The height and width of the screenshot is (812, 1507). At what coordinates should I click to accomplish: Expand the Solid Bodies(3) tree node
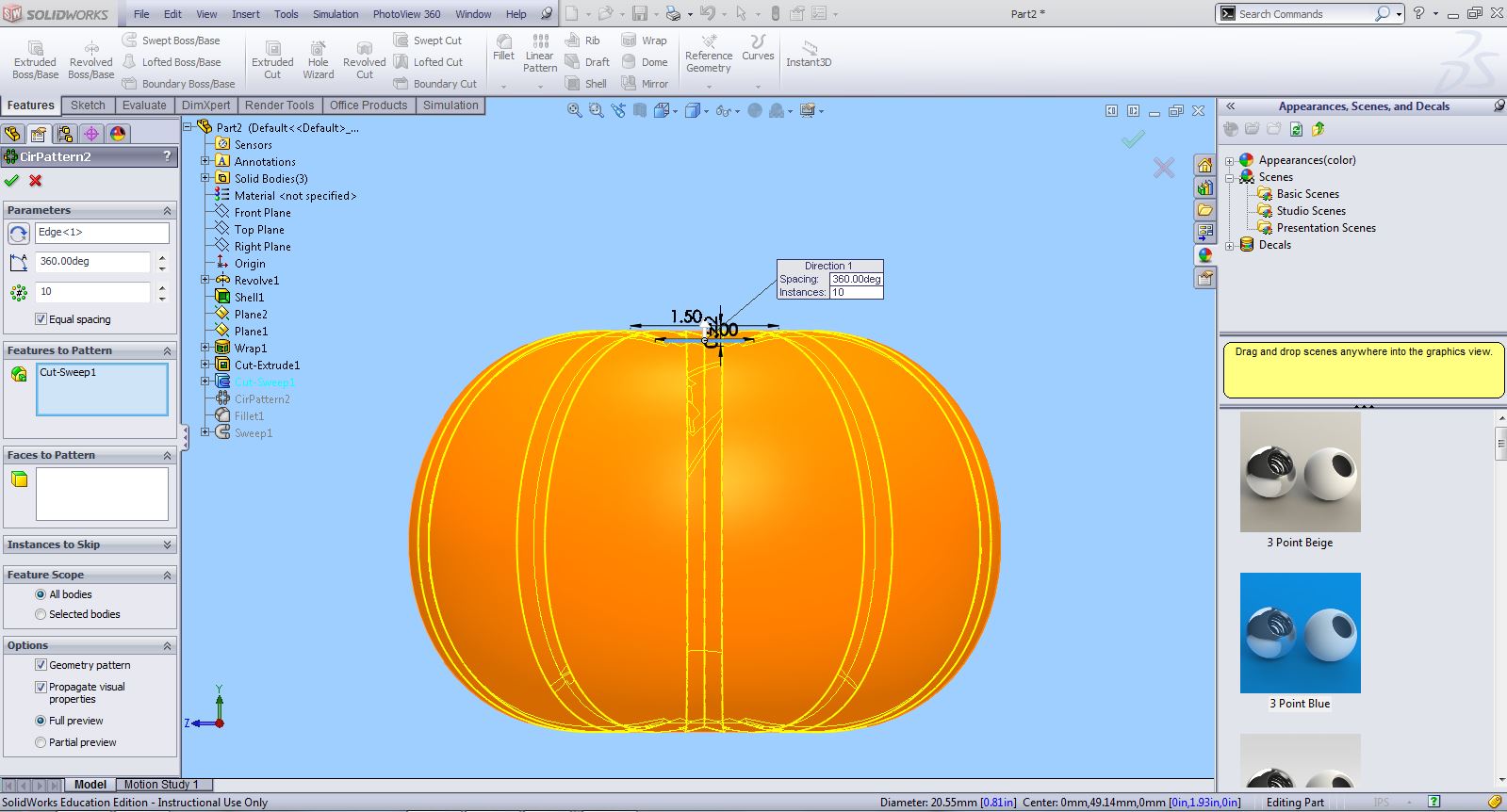pyautogui.click(x=205, y=178)
